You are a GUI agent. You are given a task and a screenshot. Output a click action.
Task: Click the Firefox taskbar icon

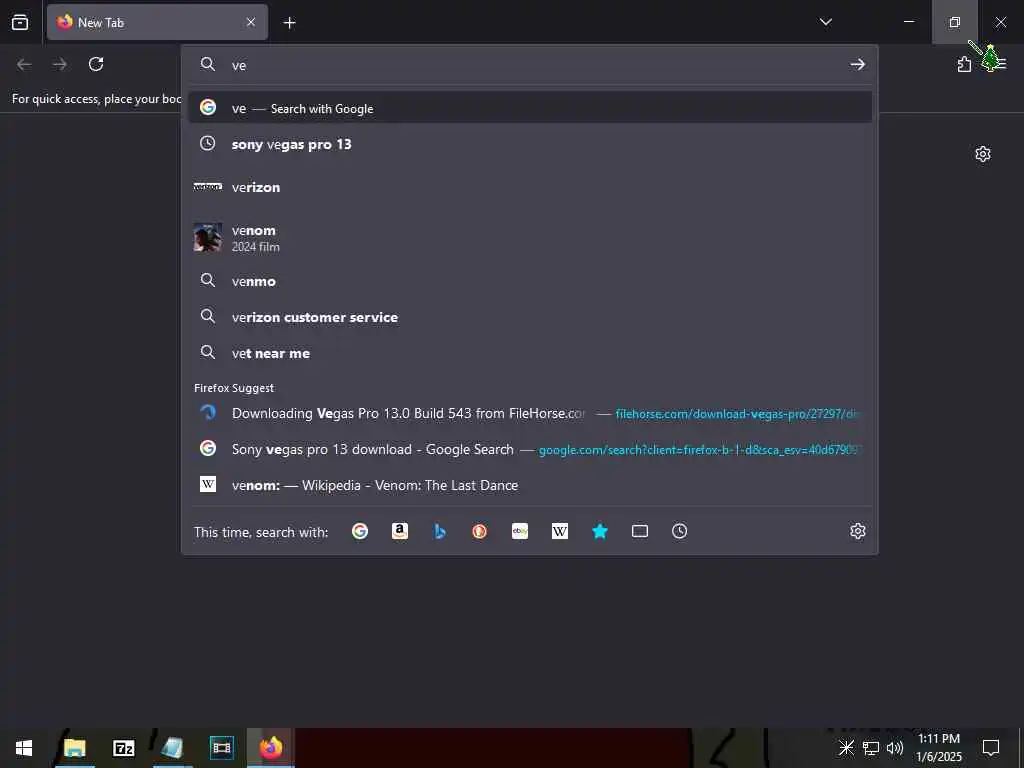(271, 748)
